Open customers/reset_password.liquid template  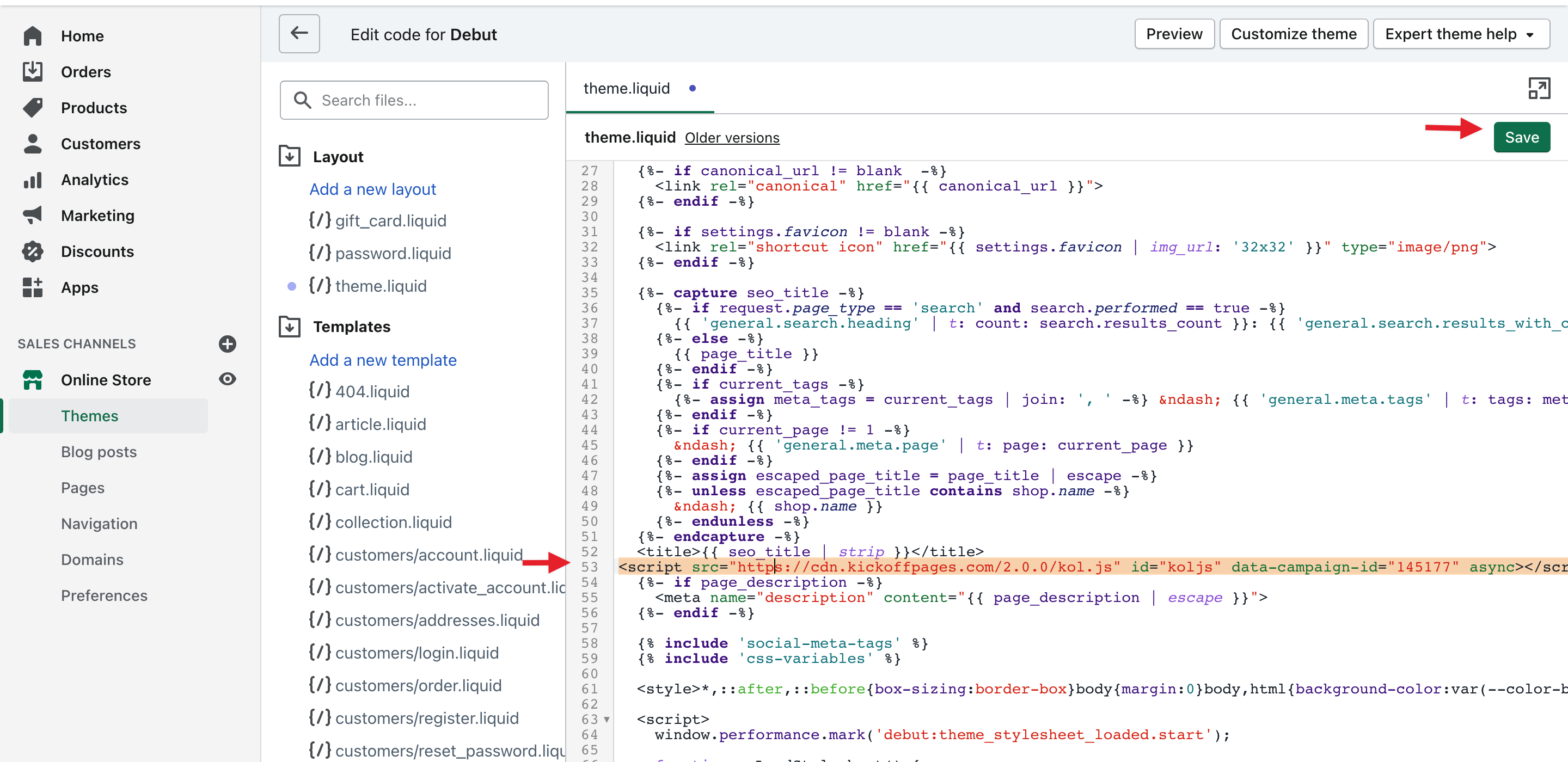437,751
